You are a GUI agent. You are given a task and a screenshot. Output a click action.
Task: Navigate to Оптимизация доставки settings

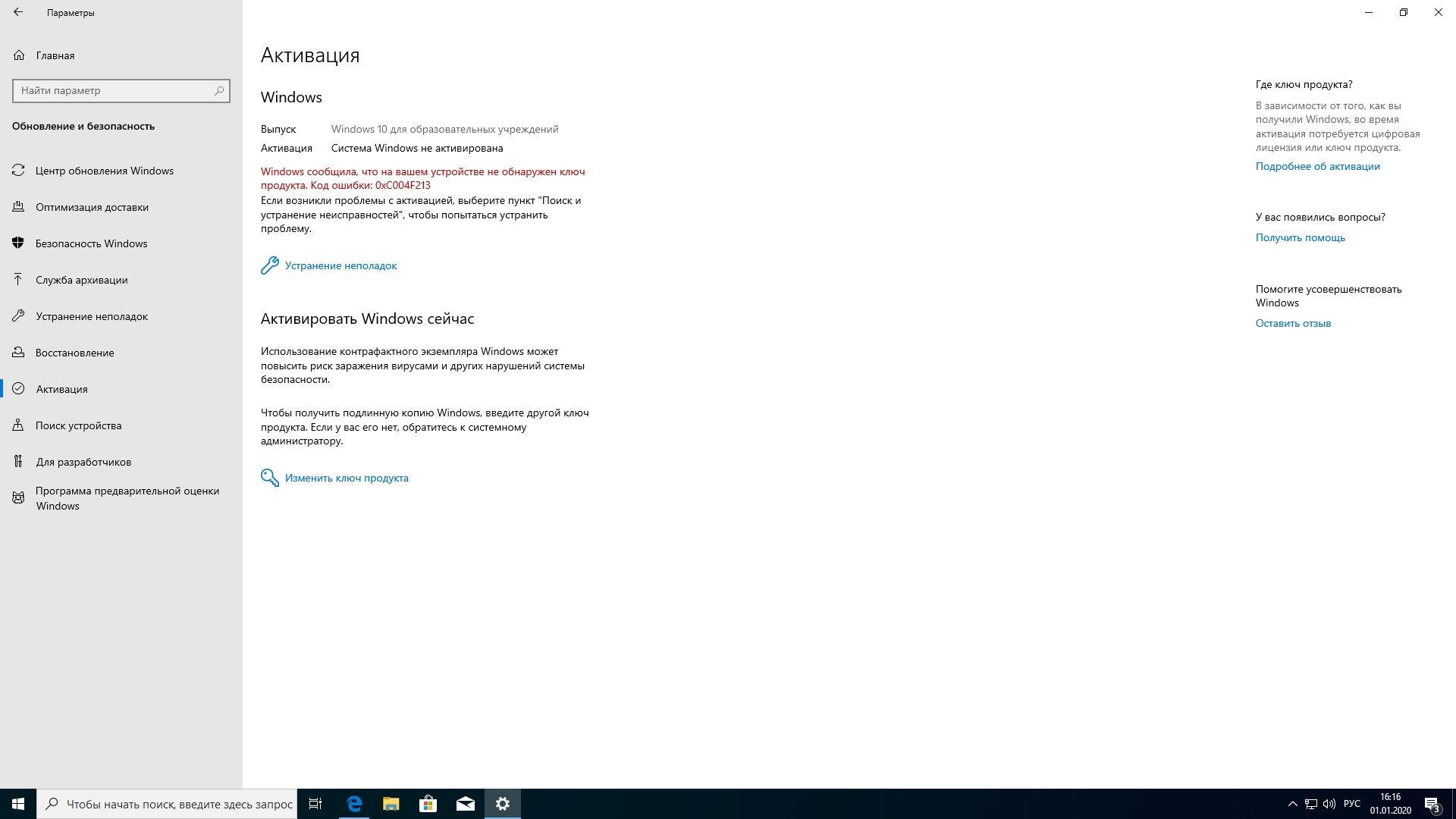click(x=92, y=206)
